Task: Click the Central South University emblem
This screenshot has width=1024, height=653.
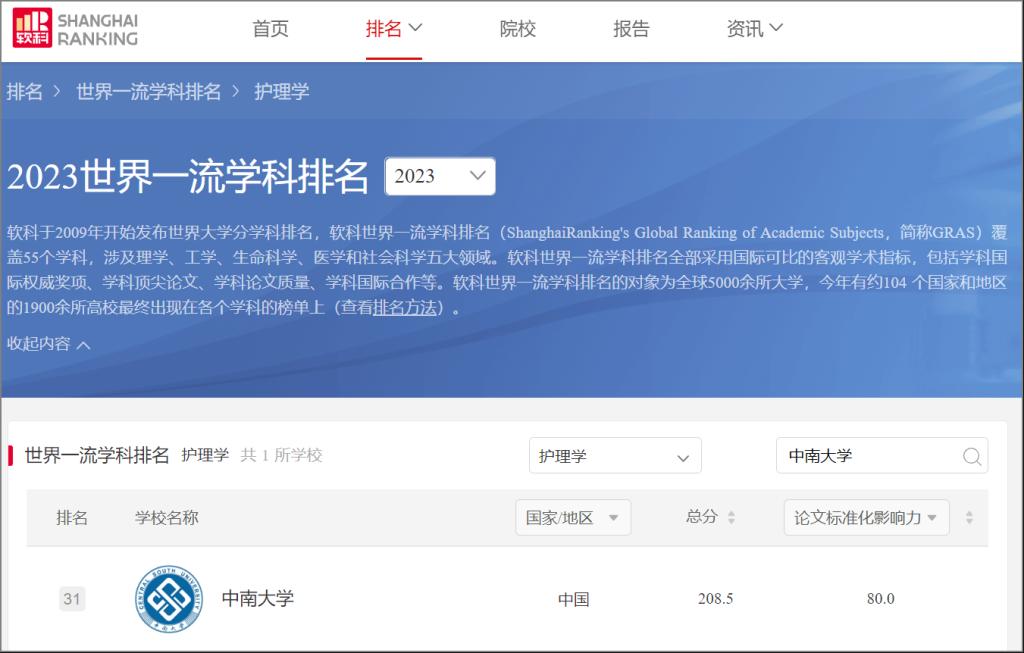Action: click(x=168, y=599)
